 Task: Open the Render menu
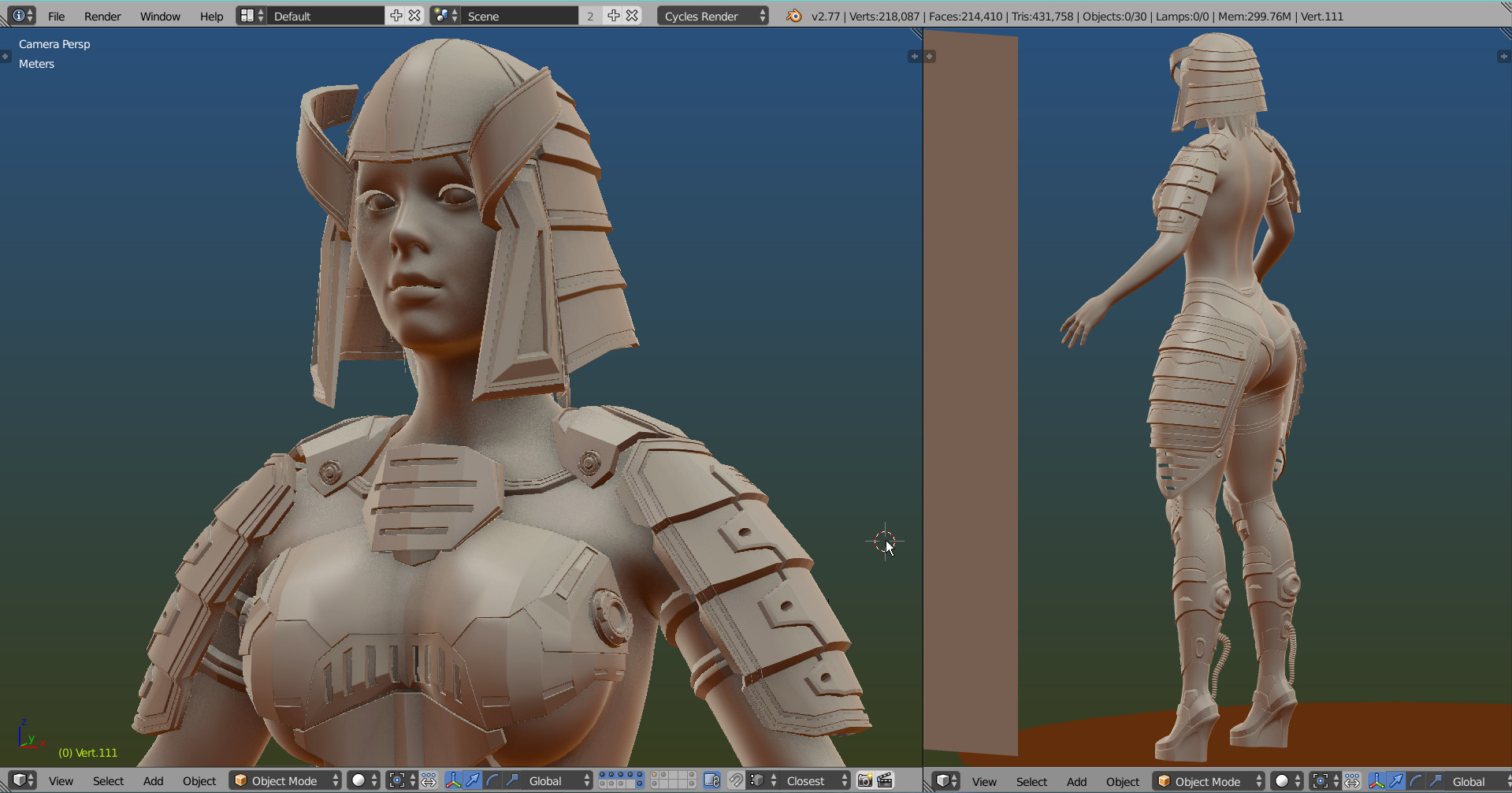tap(102, 16)
